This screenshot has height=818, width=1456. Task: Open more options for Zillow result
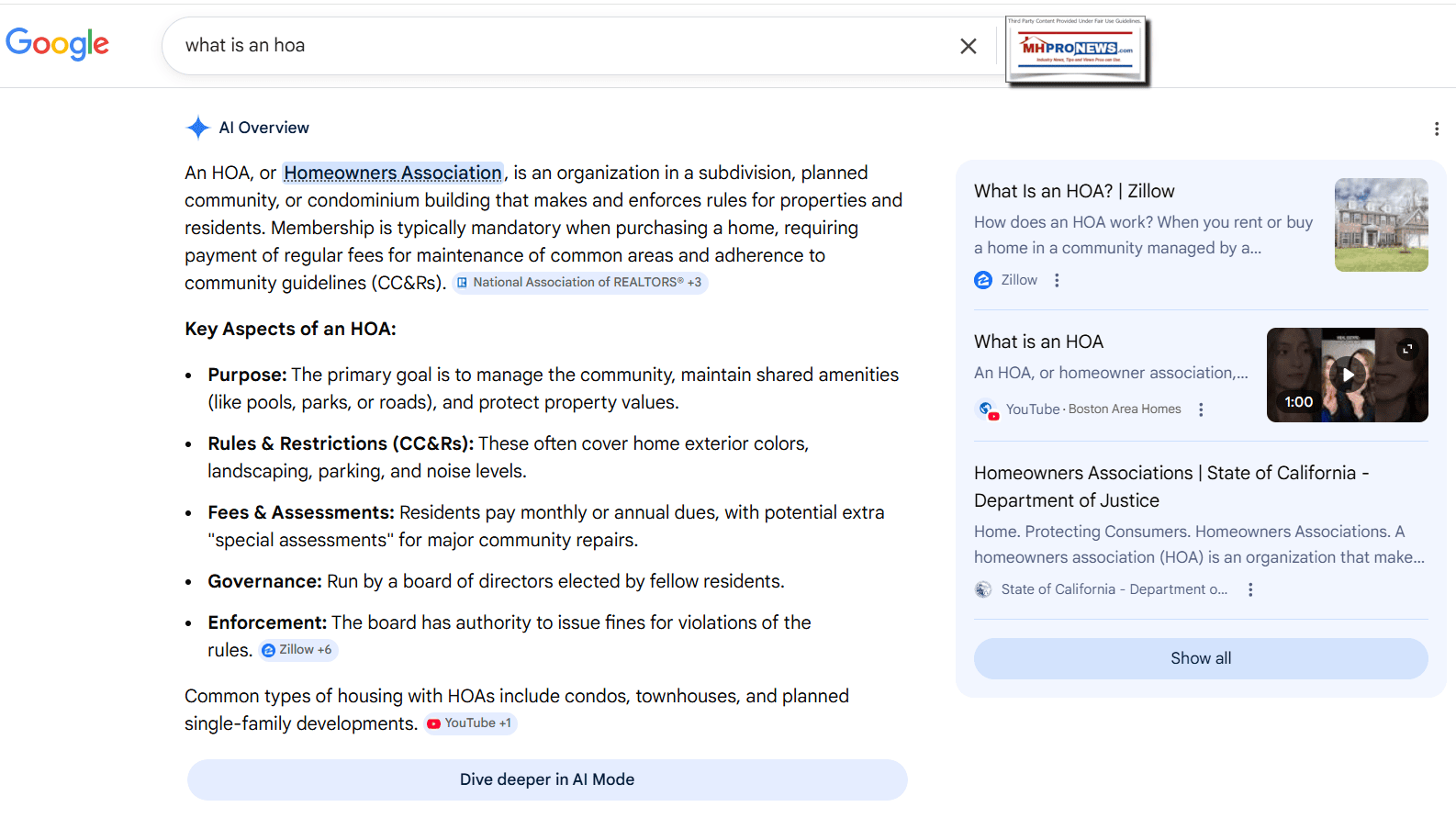1057,281
